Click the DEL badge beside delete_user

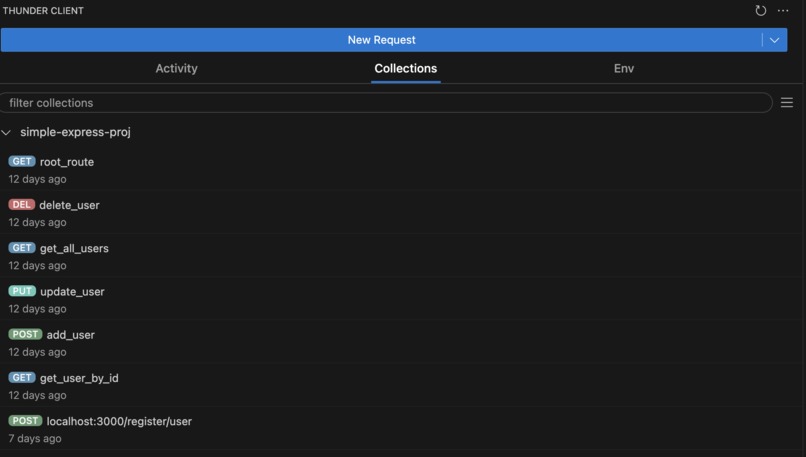click(22, 205)
